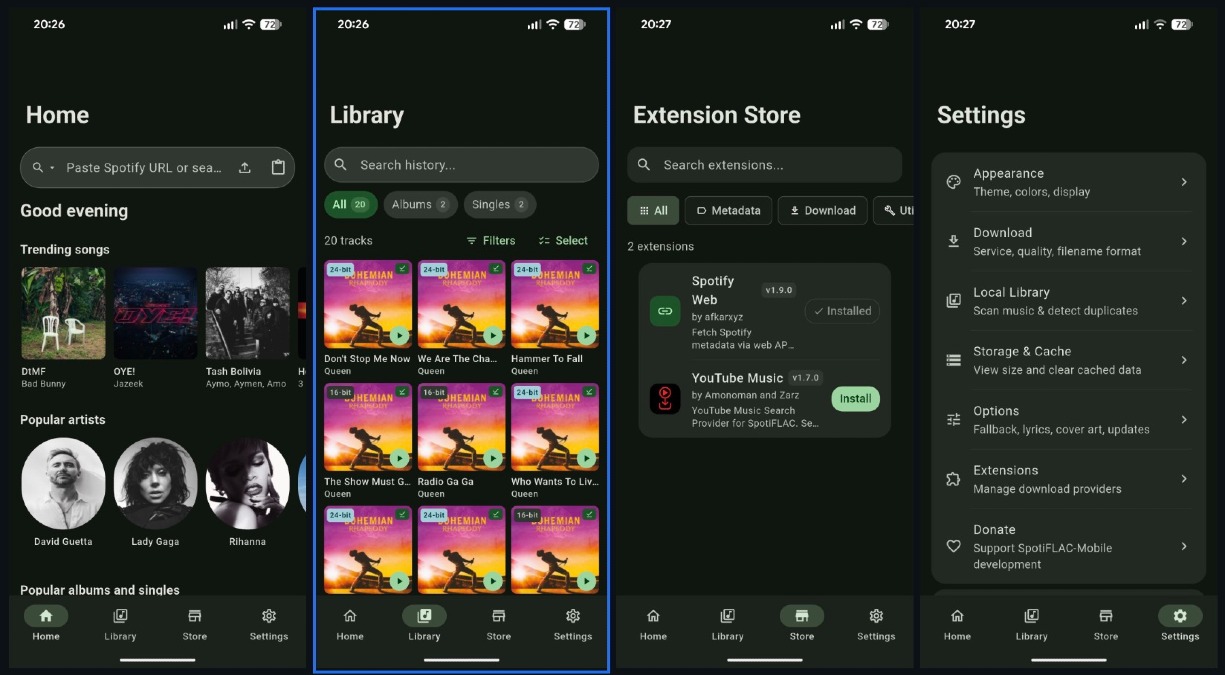Viewport: 1225px width, 675px height.
Task: Click the Installed button on Spotify Web
Action: pos(842,311)
